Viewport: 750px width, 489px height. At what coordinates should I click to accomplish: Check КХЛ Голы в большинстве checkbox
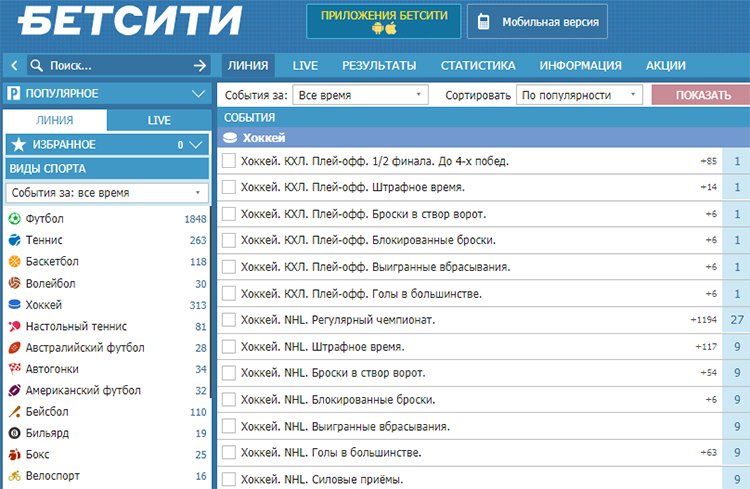pyautogui.click(x=229, y=293)
